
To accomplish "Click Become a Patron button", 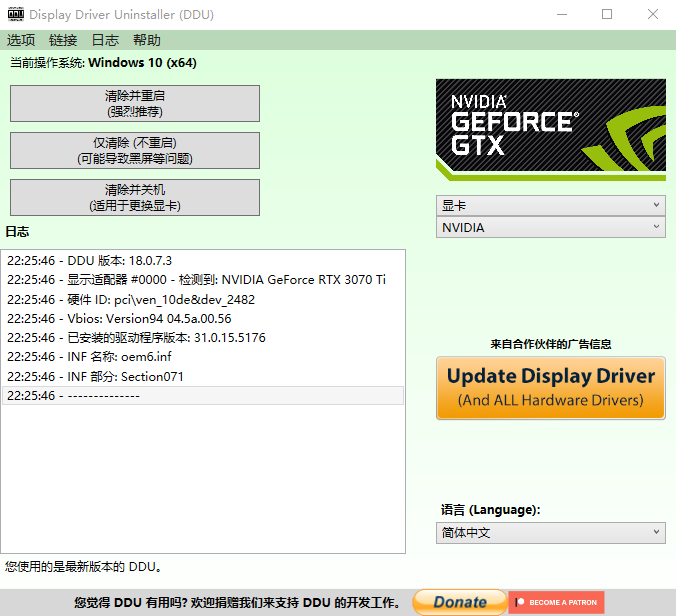I will [x=556, y=602].
